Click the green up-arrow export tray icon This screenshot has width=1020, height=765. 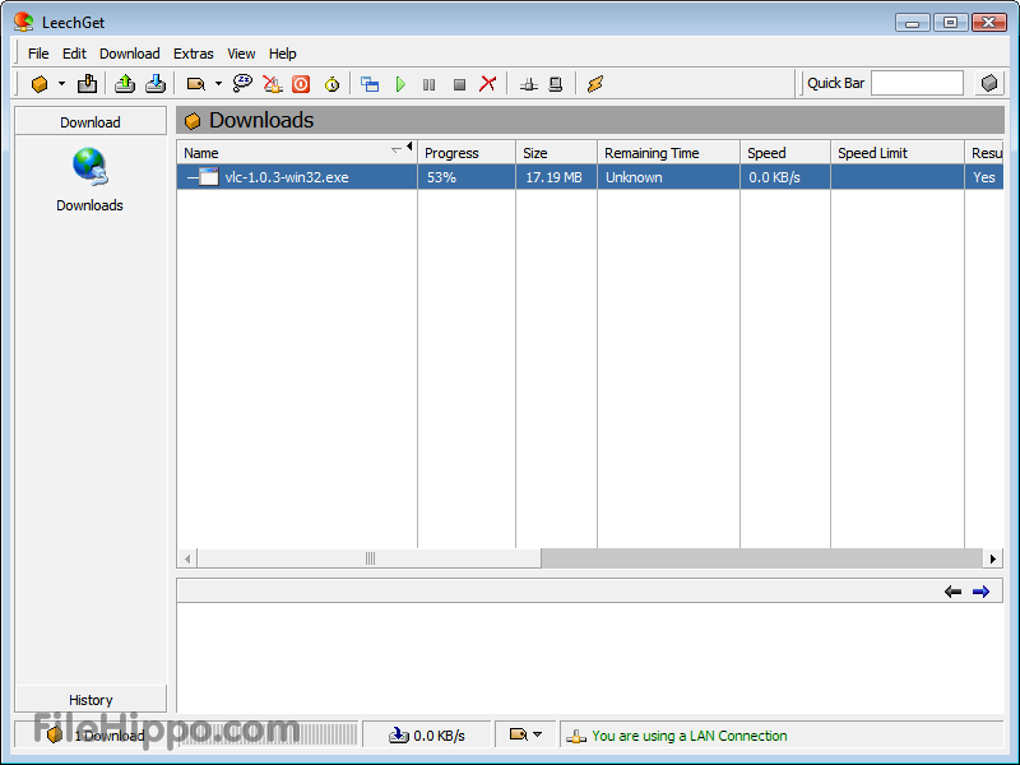pos(124,84)
